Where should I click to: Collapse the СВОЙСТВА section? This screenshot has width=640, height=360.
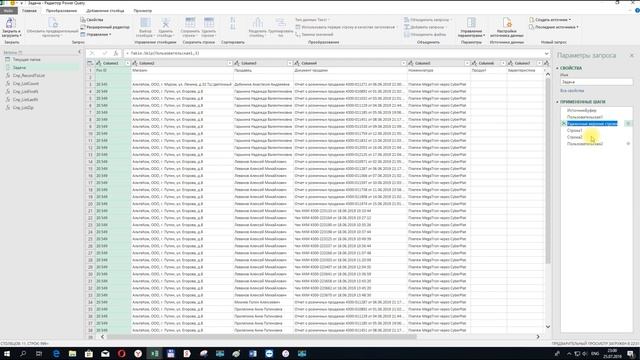(x=558, y=68)
